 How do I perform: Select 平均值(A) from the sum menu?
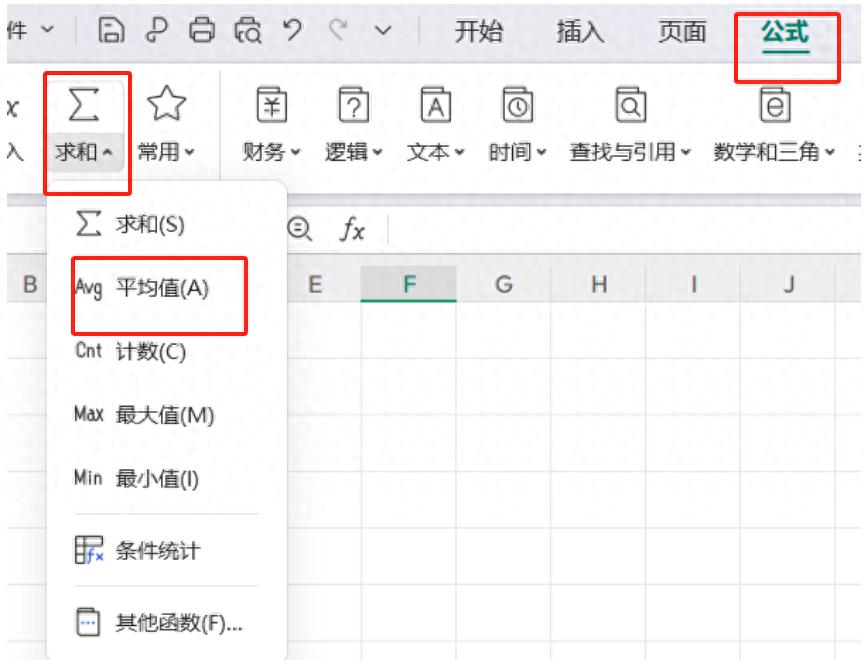[x=160, y=288]
